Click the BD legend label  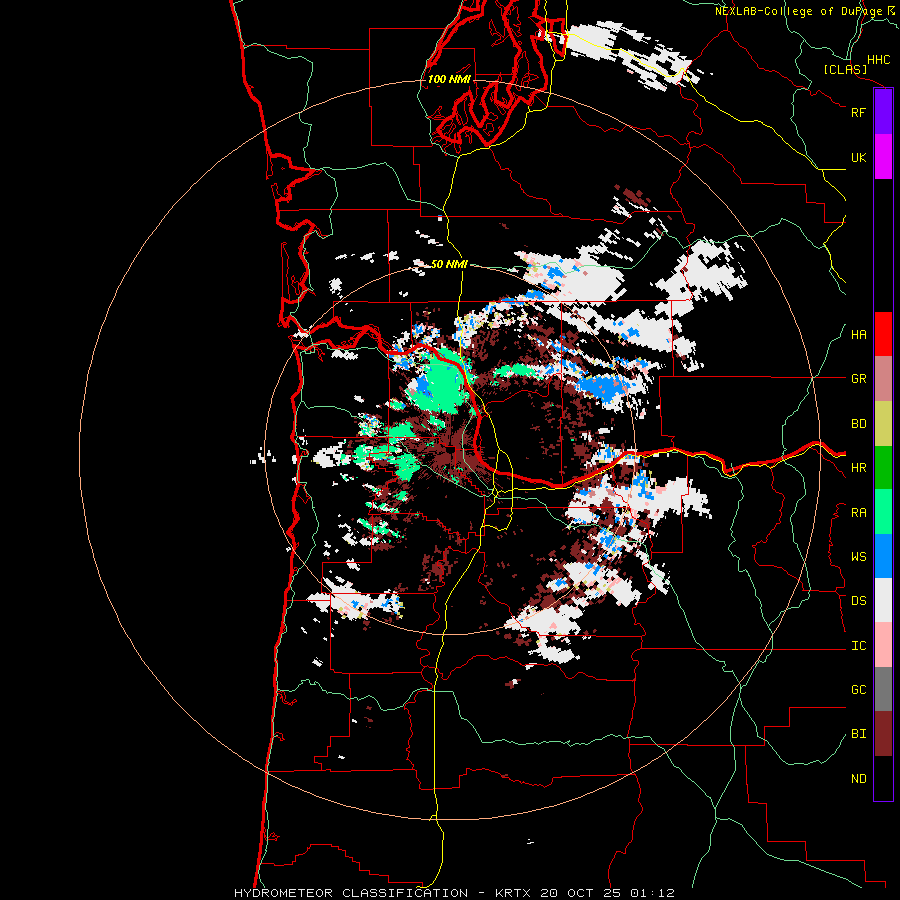(858, 424)
